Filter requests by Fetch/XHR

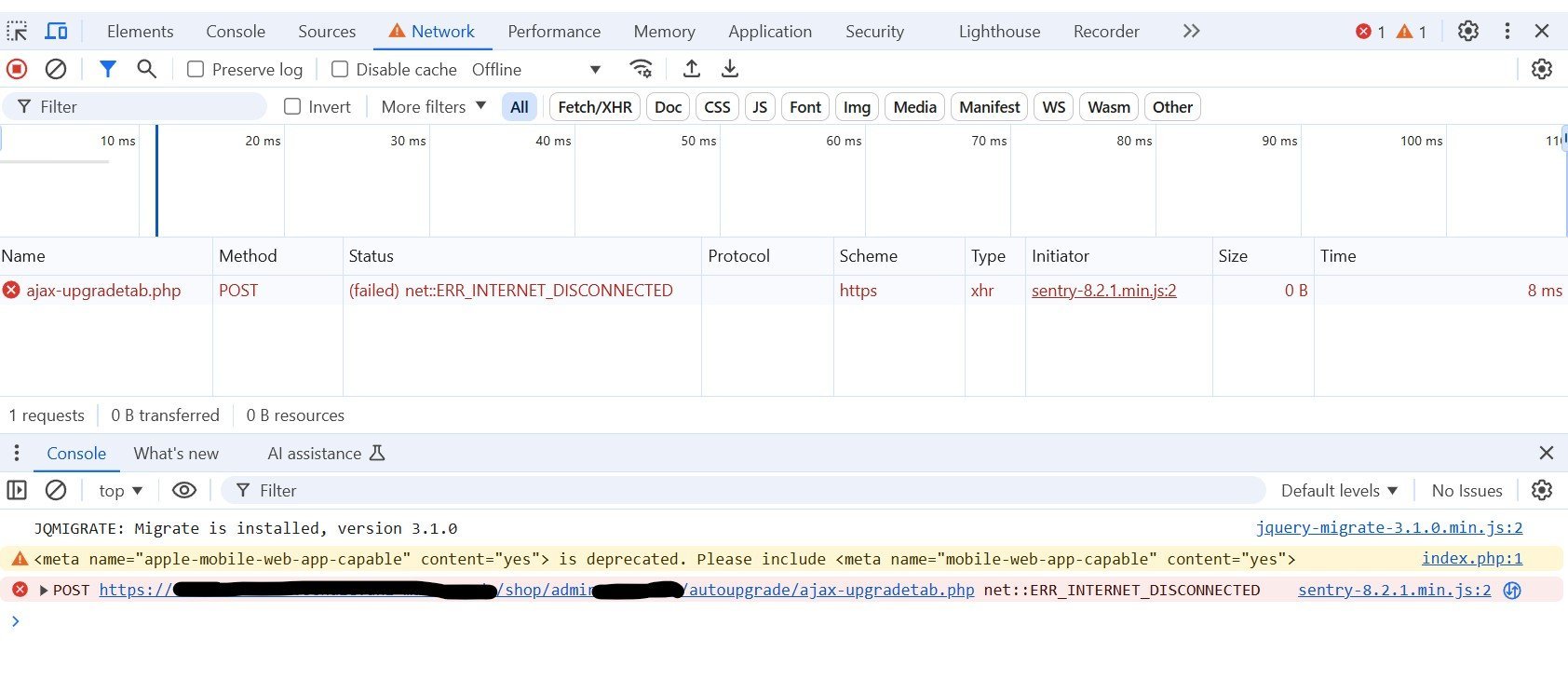click(x=595, y=107)
